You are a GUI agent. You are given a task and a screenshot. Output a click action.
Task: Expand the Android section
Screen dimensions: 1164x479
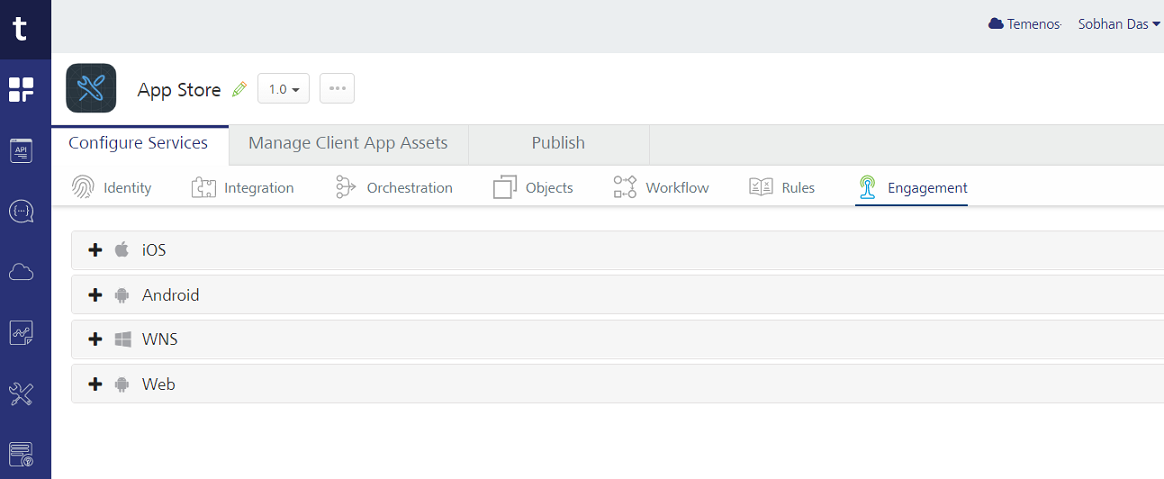point(96,295)
